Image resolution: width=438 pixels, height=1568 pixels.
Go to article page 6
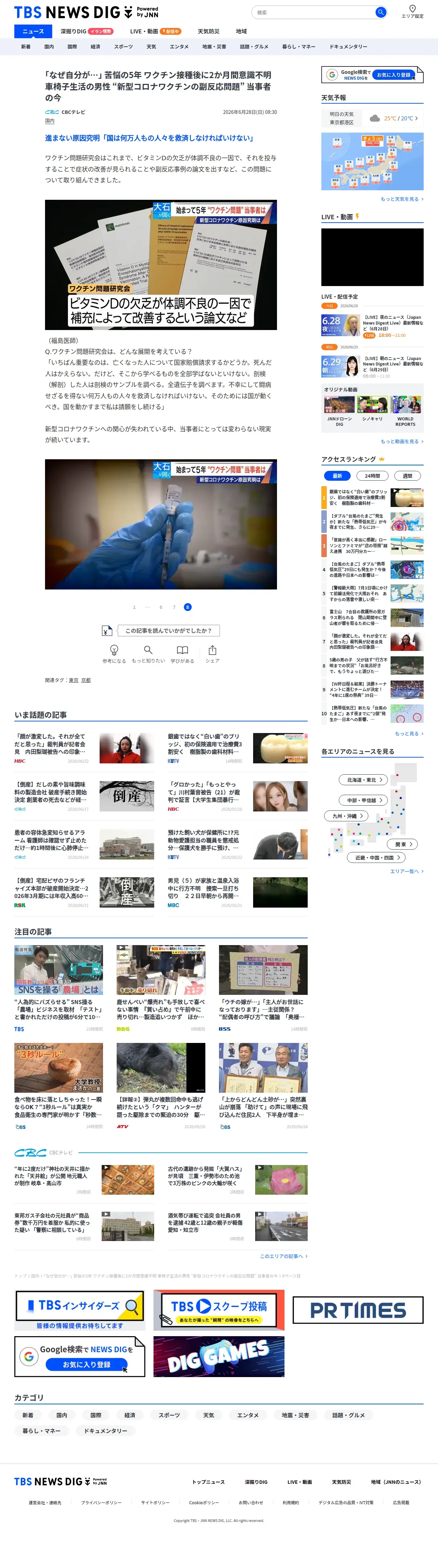pos(161,607)
